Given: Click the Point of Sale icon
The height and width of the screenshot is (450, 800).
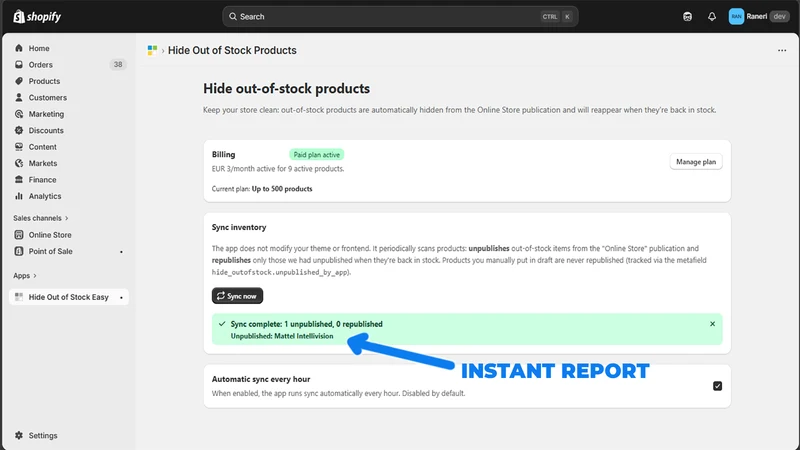Looking at the screenshot, I should coord(19,251).
